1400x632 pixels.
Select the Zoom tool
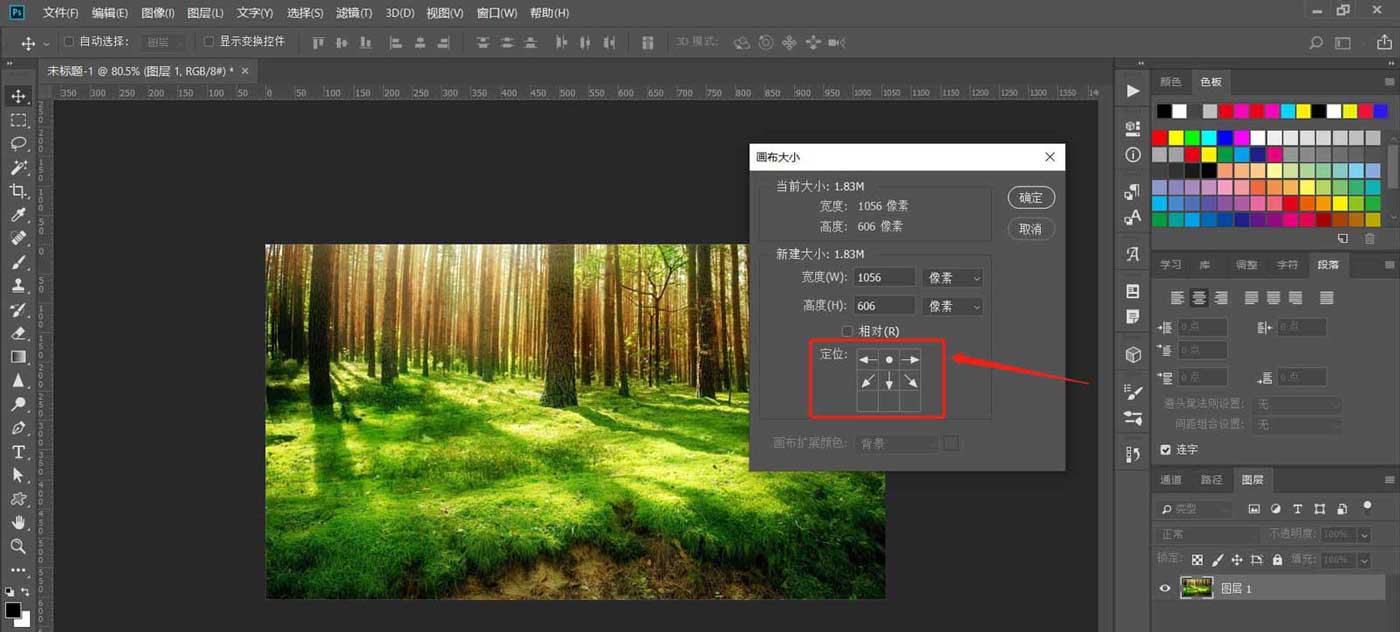(18, 546)
